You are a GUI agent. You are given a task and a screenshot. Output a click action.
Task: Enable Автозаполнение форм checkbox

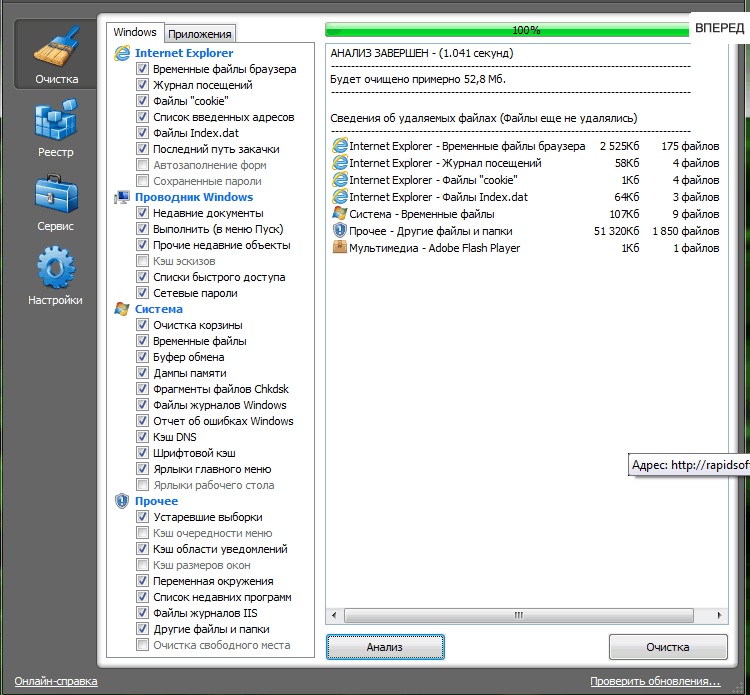point(142,165)
